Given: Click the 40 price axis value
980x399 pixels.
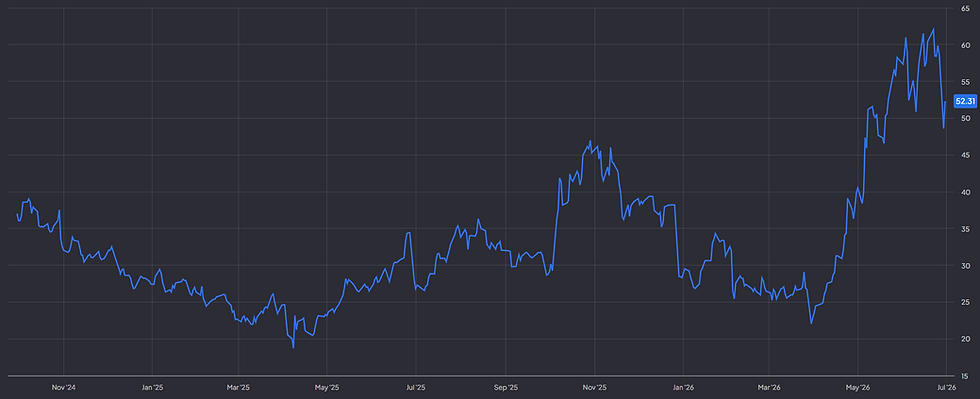Looking at the screenshot, I should (x=966, y=192).
